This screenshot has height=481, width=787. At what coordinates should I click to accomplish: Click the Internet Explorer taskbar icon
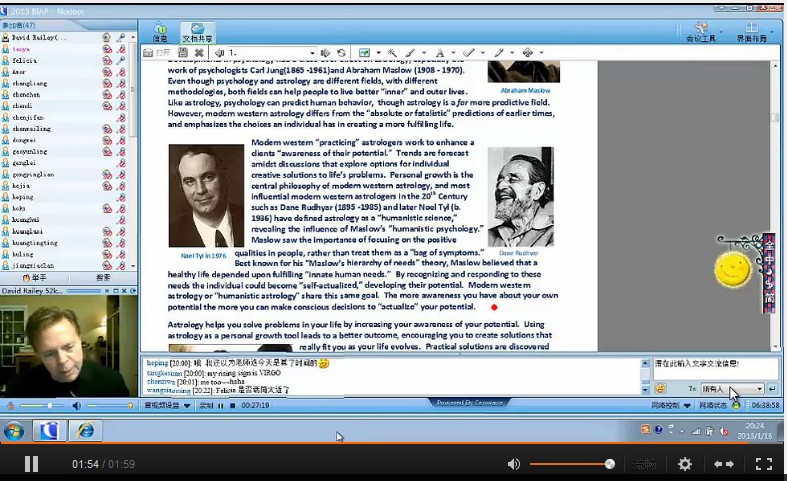[x=87, y=431]
